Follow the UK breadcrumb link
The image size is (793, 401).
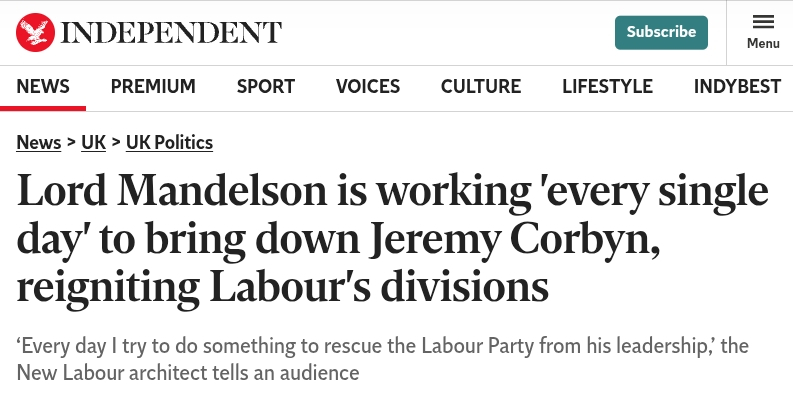pyautogui.click(x=93, y=142)
